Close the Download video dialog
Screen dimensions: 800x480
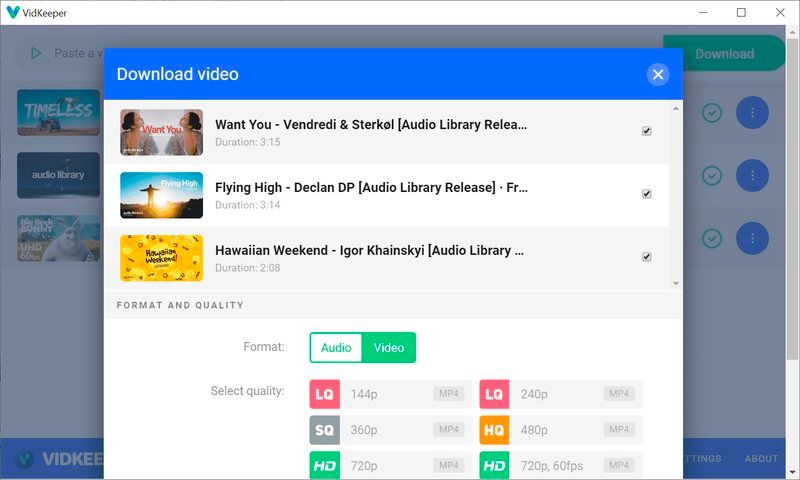tap(658, 74)
